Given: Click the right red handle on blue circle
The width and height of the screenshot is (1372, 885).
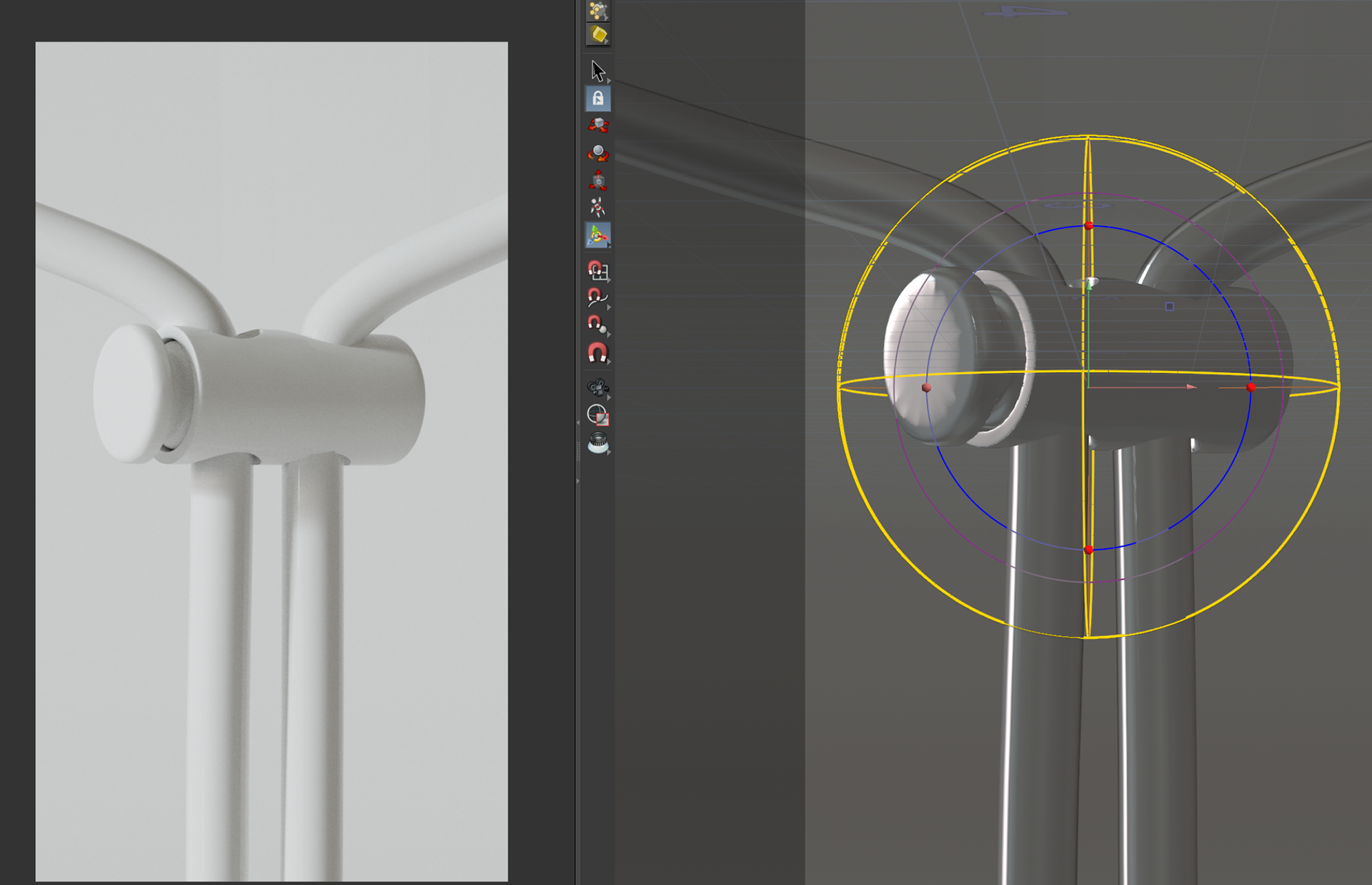Looking at the screenshot, I should tap(1251, 387).
